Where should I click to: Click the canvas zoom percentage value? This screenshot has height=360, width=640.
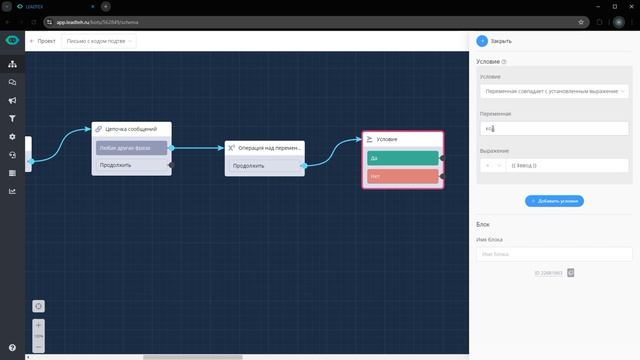coord(38,336)
